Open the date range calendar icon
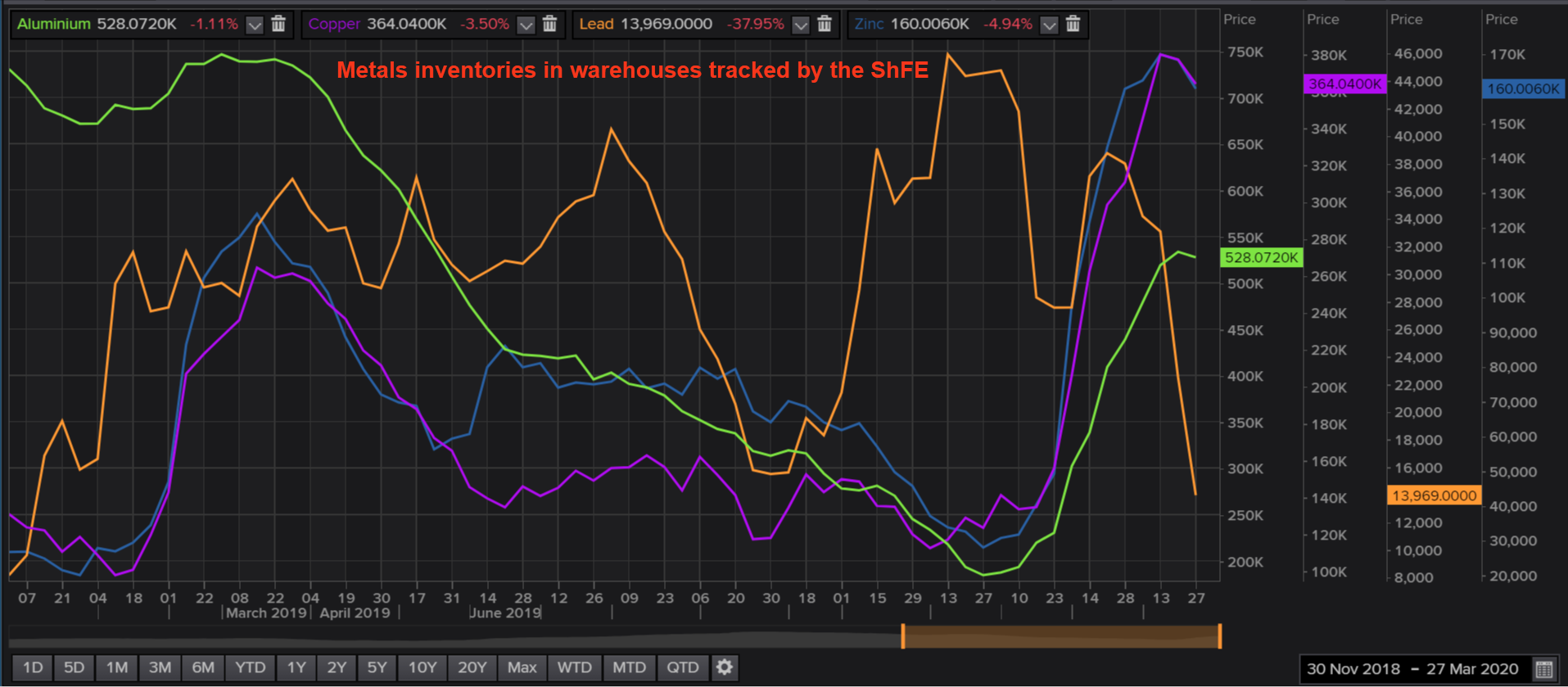This screenshot has width=1568, height=687. pyautogui.click(x=1543, y=669)
